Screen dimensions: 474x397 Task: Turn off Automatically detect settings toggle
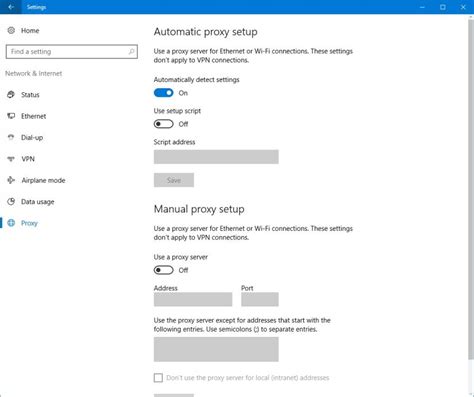pyautogui.click(x=164, y=93)
